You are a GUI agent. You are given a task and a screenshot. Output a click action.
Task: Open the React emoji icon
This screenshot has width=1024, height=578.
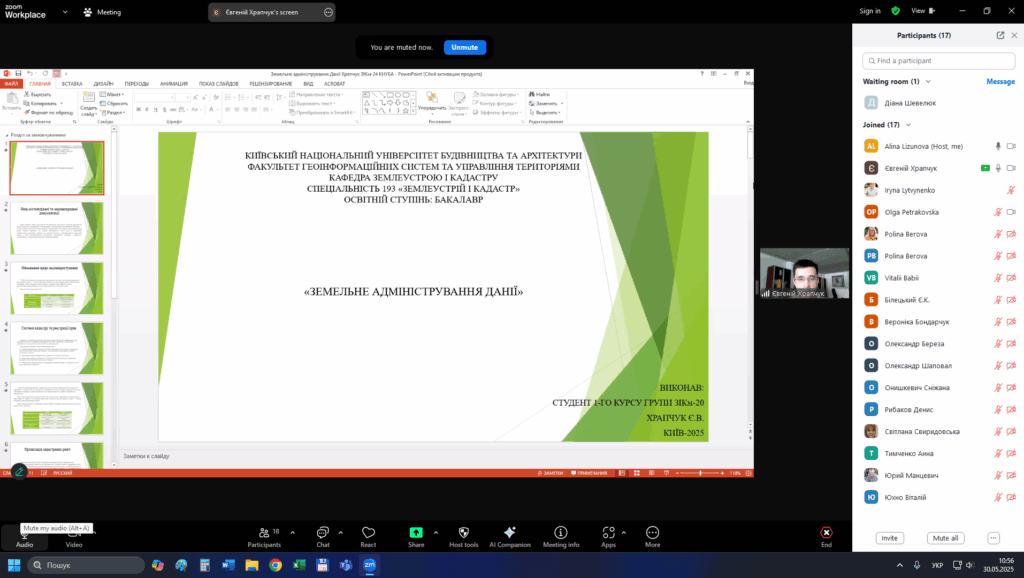(368, 533)
